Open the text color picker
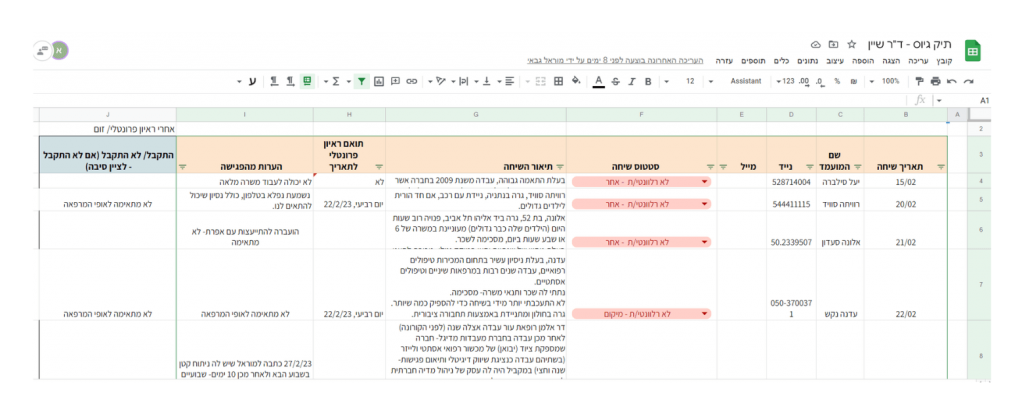Image resolution: width=1024 pixels, height=416 pixels. pyautogui.click(x=598, y=81)
